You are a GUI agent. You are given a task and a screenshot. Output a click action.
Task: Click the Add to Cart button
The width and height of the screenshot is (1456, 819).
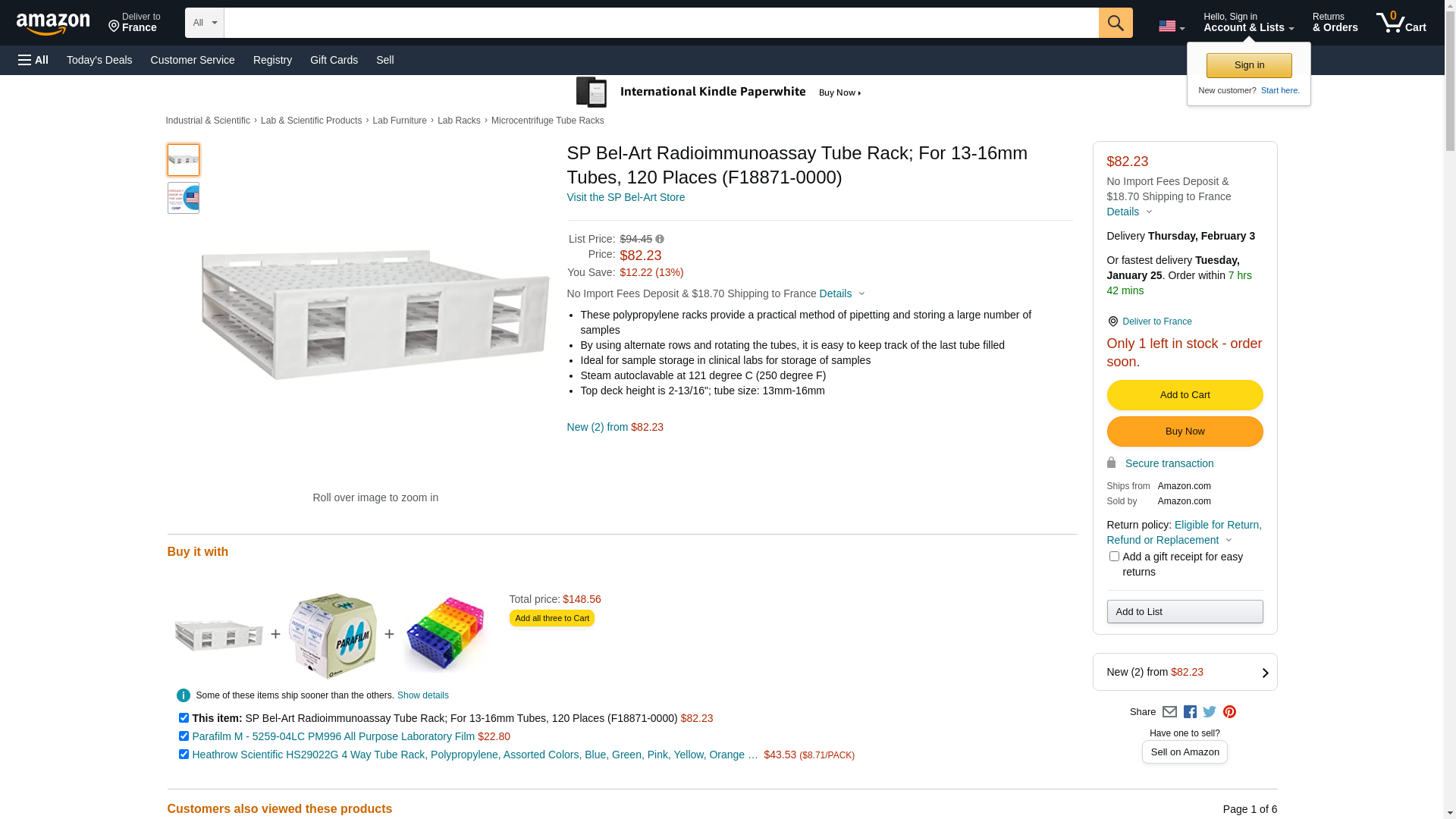[1185, 395]
